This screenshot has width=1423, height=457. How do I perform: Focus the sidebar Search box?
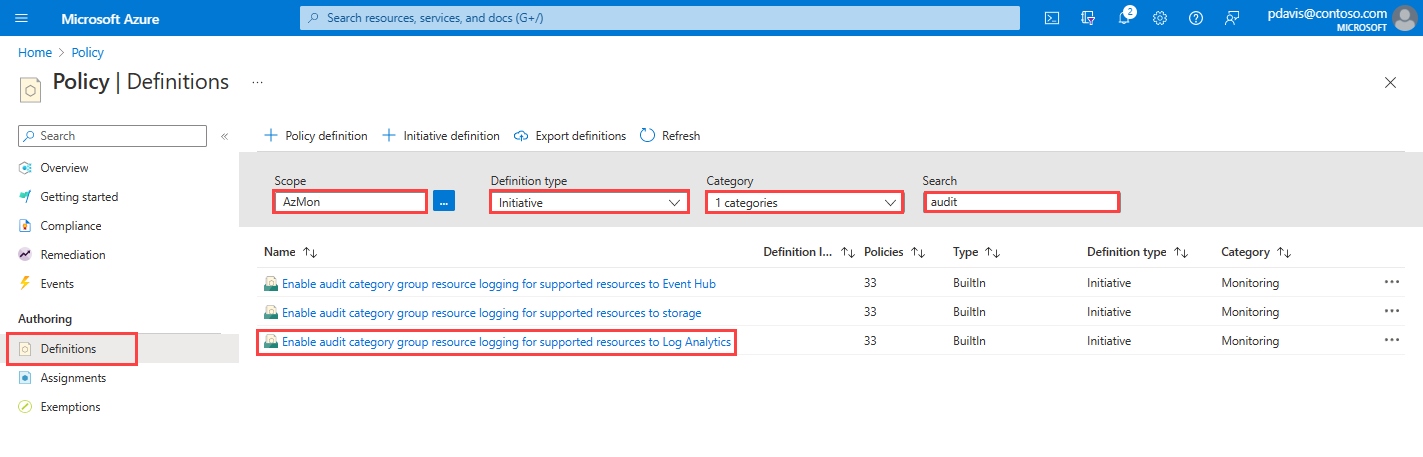[113, 136]
